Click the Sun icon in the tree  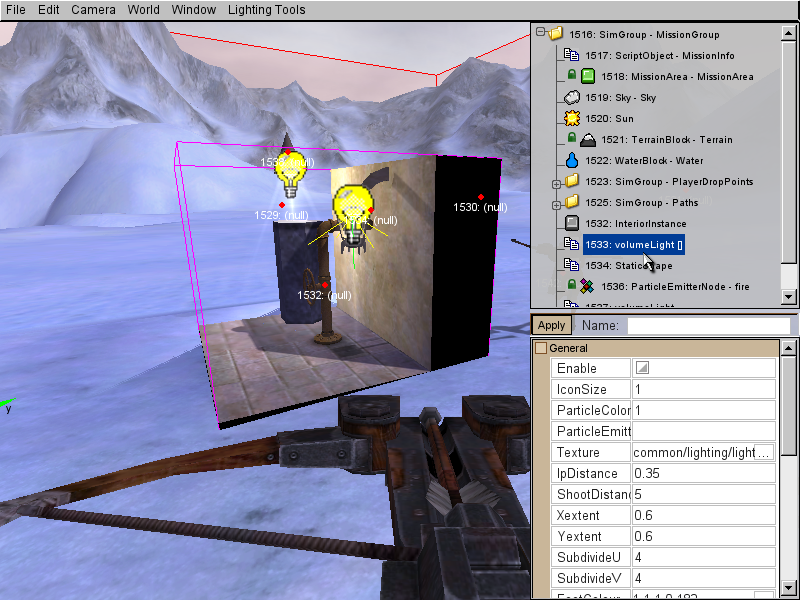(573, 118)
